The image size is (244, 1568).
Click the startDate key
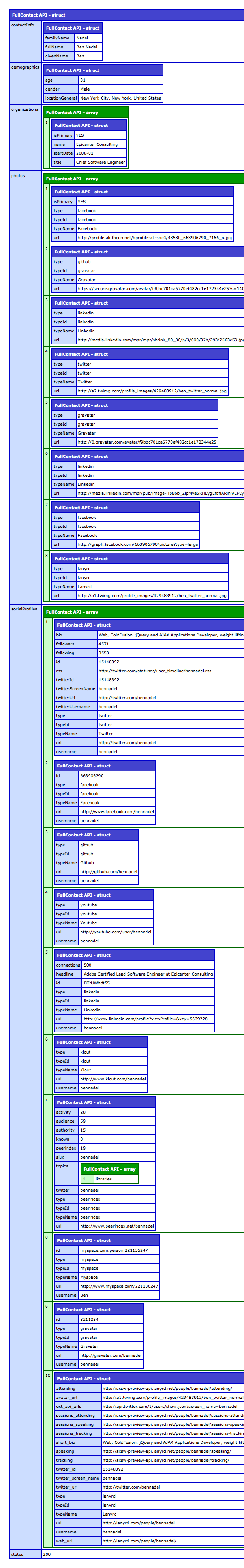tap(63, 153)
